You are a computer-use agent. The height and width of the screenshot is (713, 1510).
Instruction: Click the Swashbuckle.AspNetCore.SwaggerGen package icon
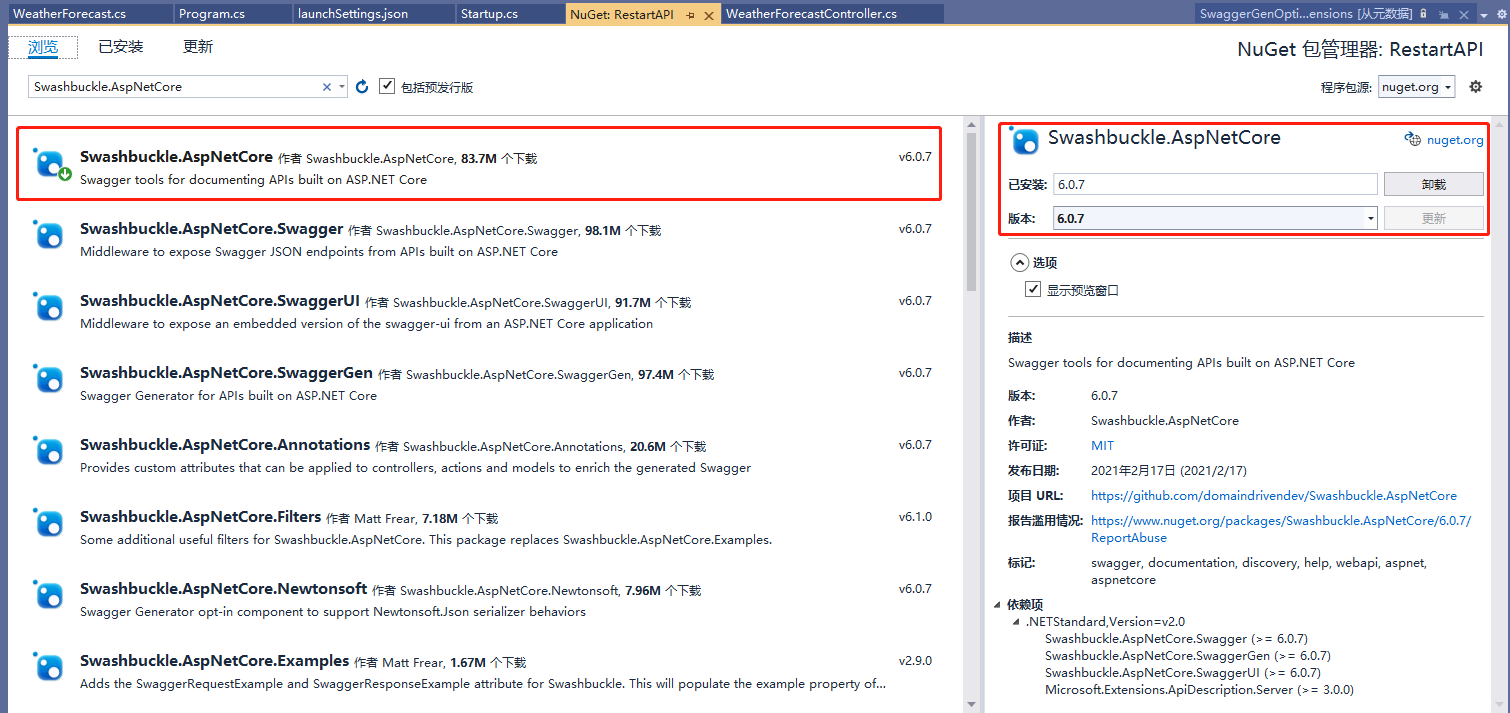tap(50, 380)
